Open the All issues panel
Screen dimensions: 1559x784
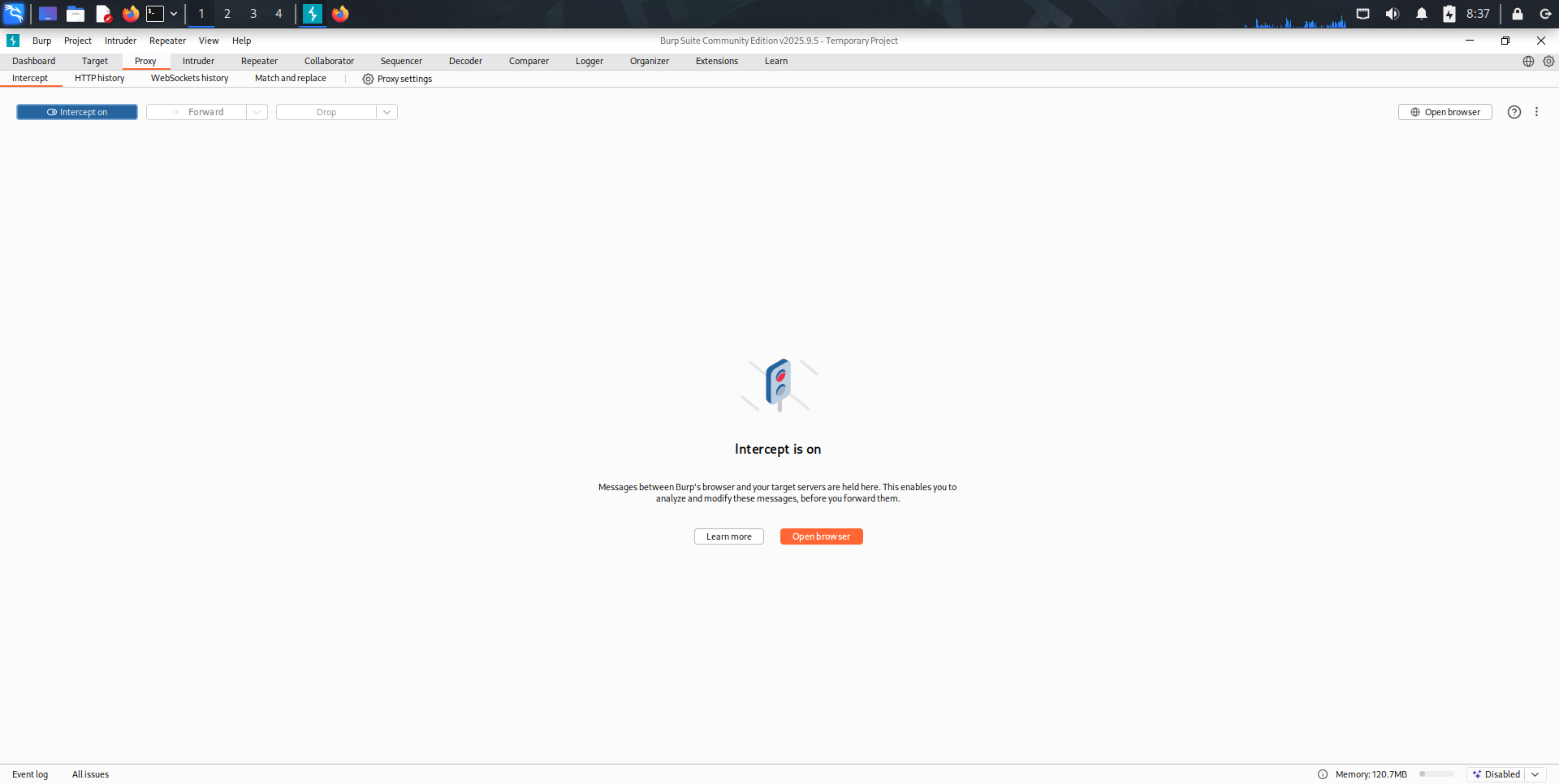(90, 774)
